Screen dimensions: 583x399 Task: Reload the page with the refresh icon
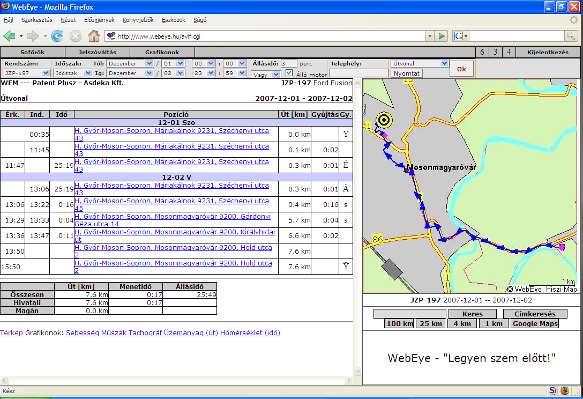click(x=57, y=36)
